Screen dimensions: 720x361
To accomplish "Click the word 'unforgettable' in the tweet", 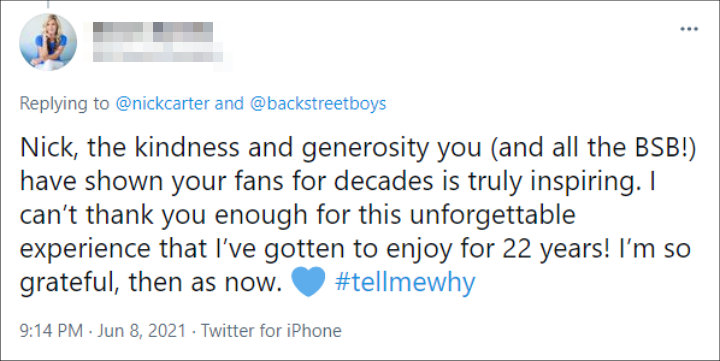I will tap(492, 215).
